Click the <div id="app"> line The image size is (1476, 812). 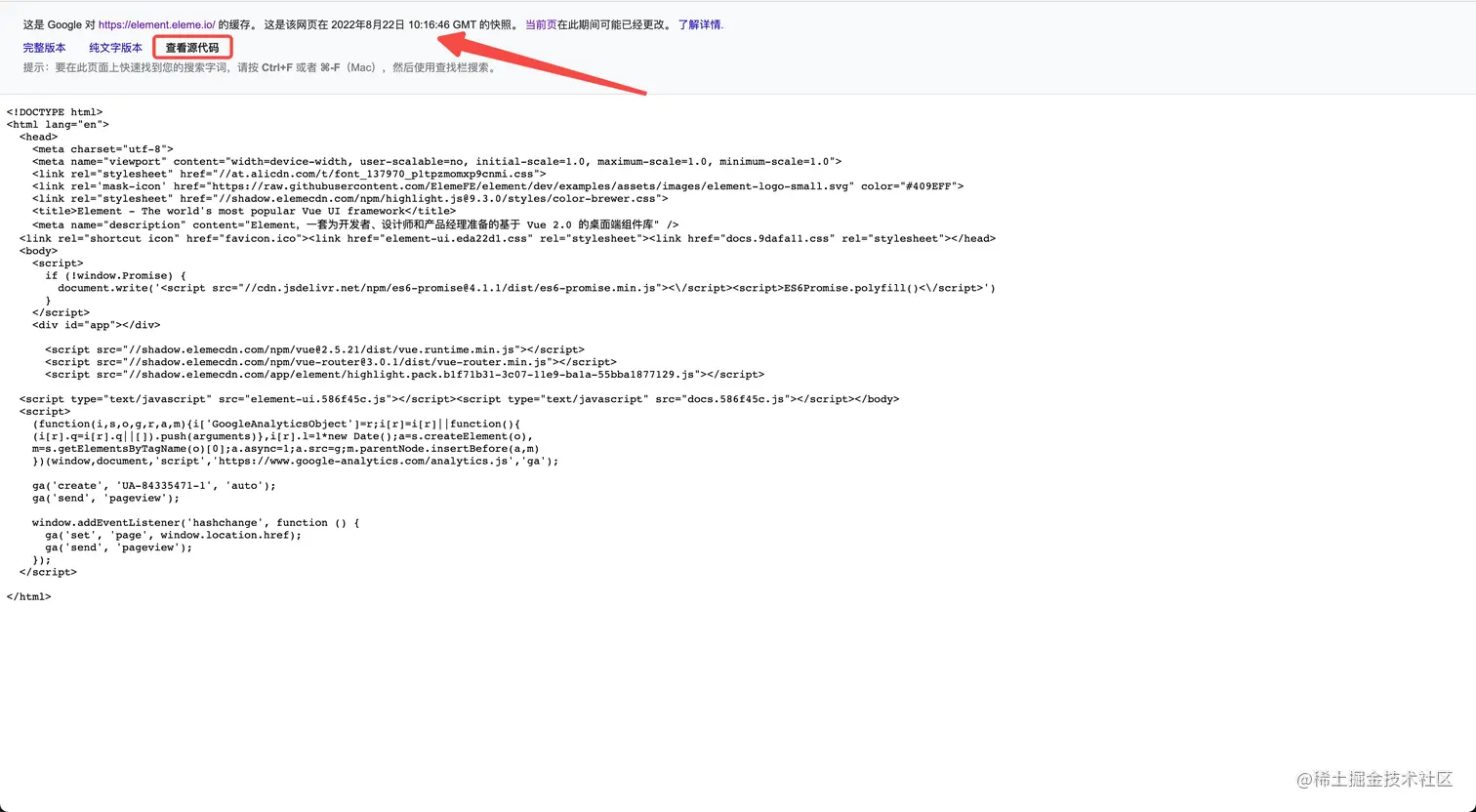(x=96, y=325)
